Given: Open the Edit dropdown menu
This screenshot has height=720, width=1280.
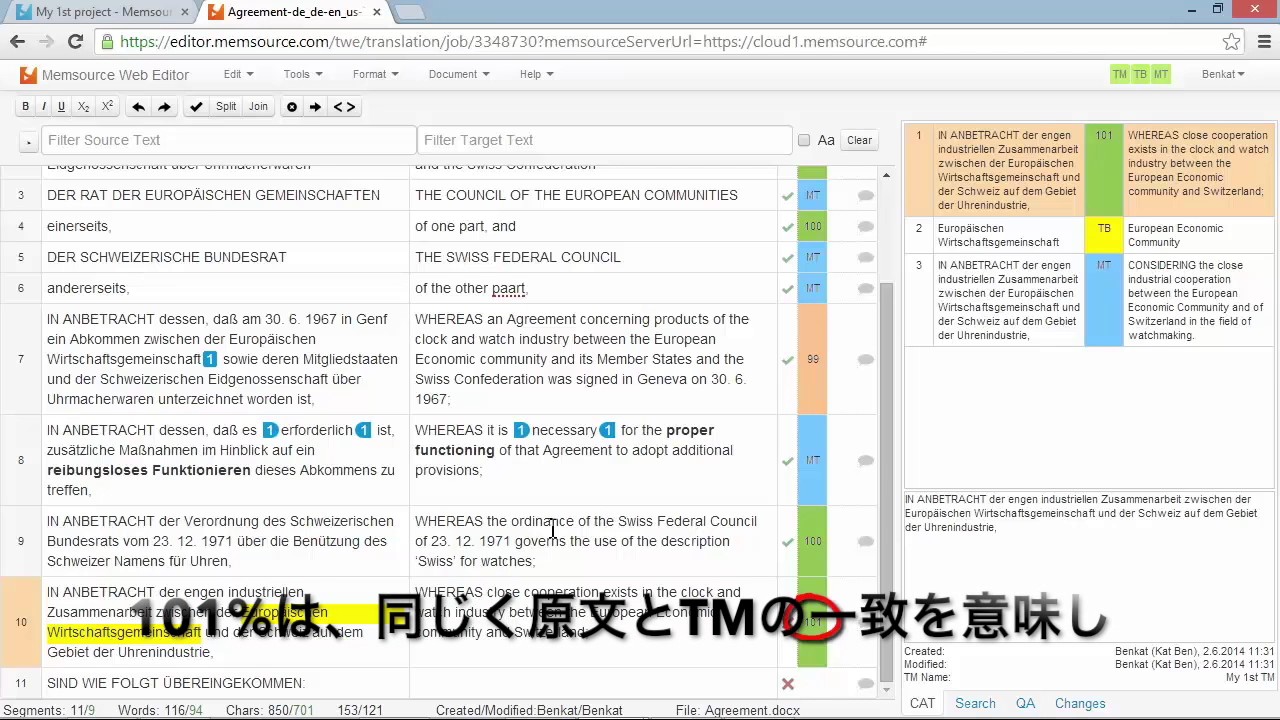Looking at the screenshot, I should pyautogui.click(x=238, y=75).
